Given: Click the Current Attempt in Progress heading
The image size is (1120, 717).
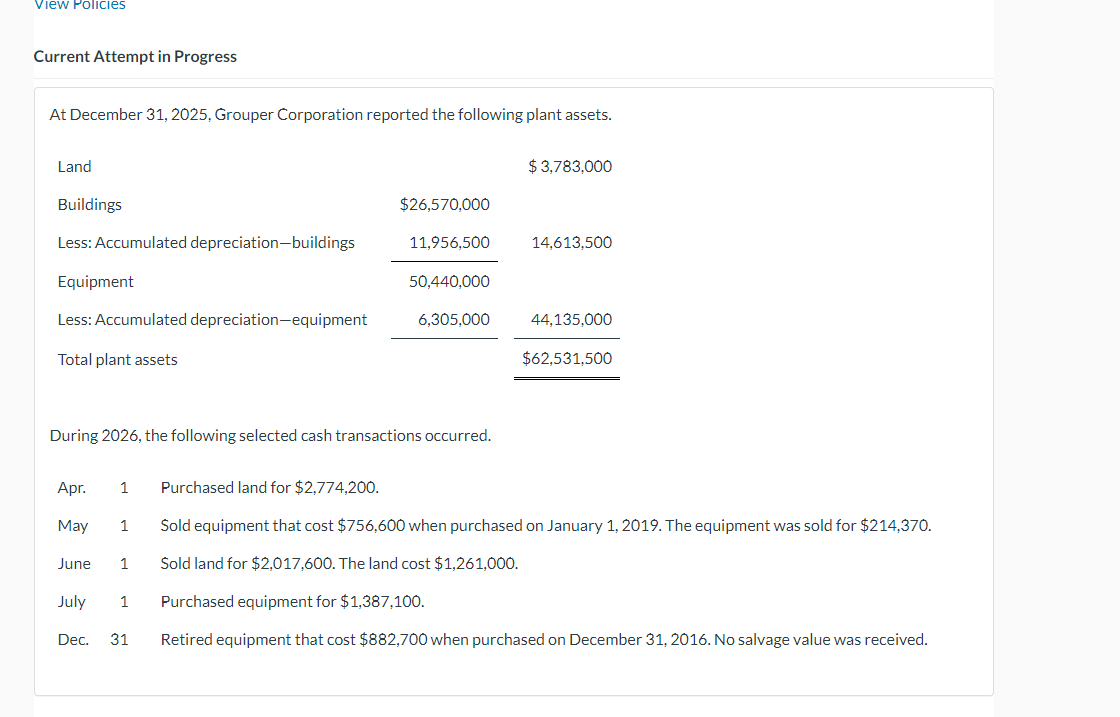Looking at the screenshot, I should click(135, 56).
